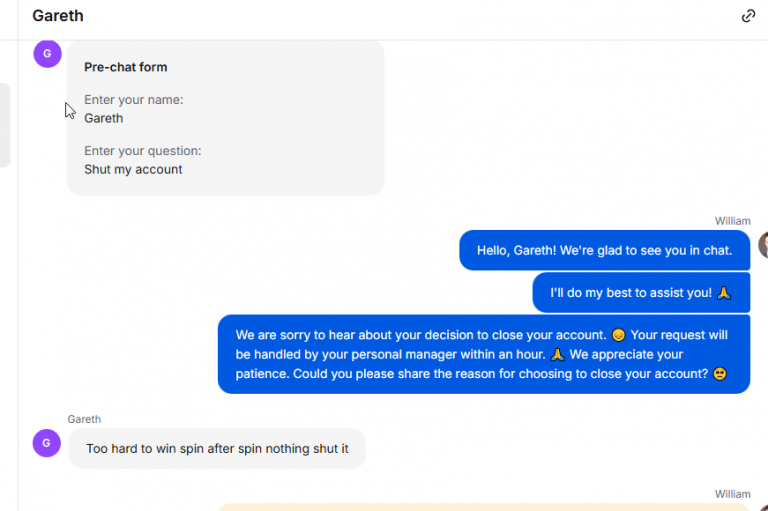768x511 pixels.
Task: Click the left sidebar gray panel edge
Action: (5, 125)
